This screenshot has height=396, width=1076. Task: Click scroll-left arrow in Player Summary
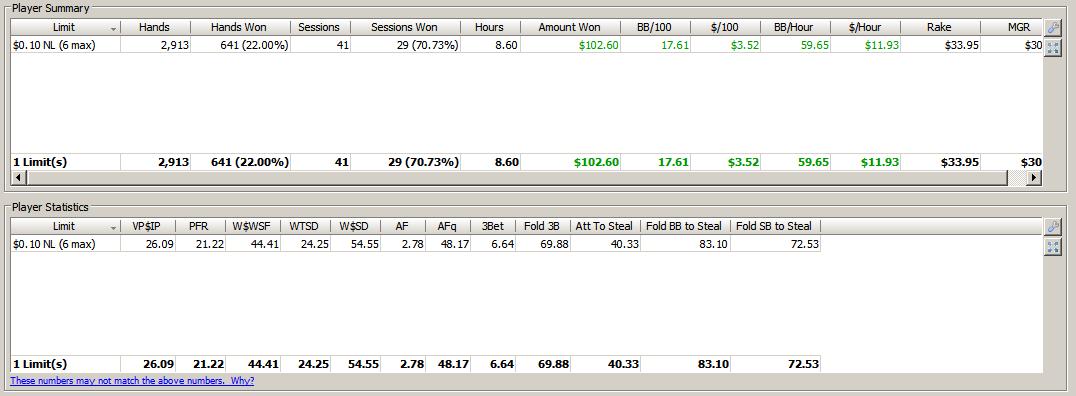click(18, 178)
